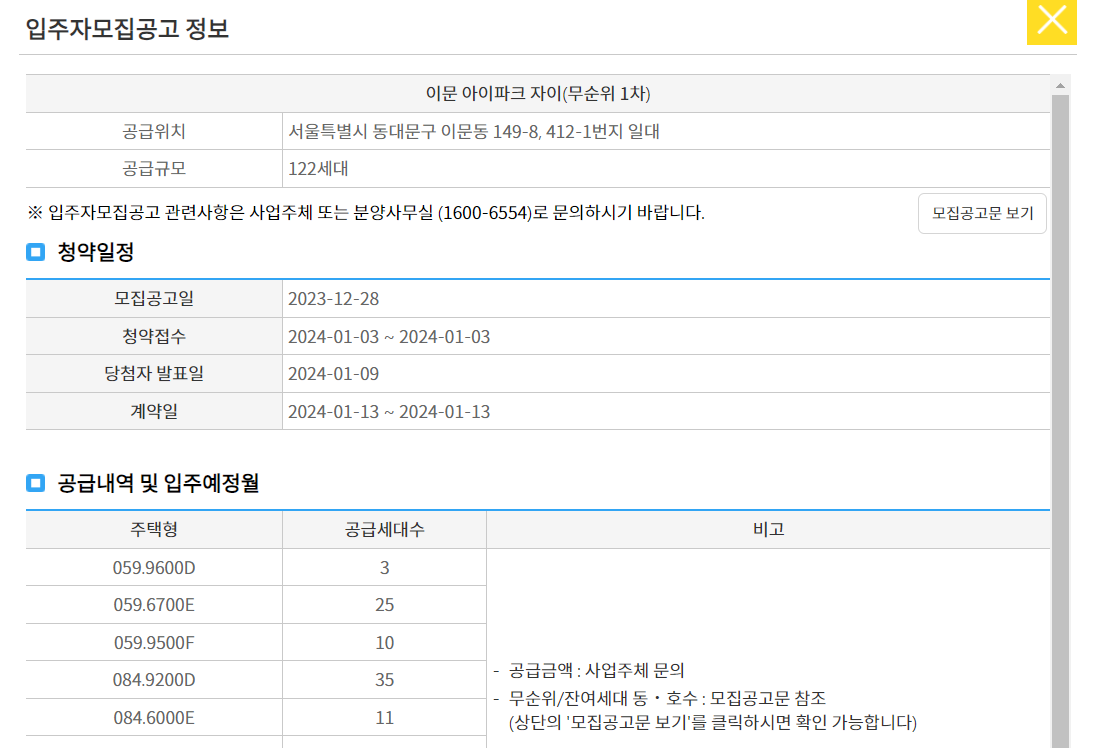The height and width of the screenshot is (748, 1099).
Task: Click the supply count 3 for 059.9600D
Action: (384, 568)
